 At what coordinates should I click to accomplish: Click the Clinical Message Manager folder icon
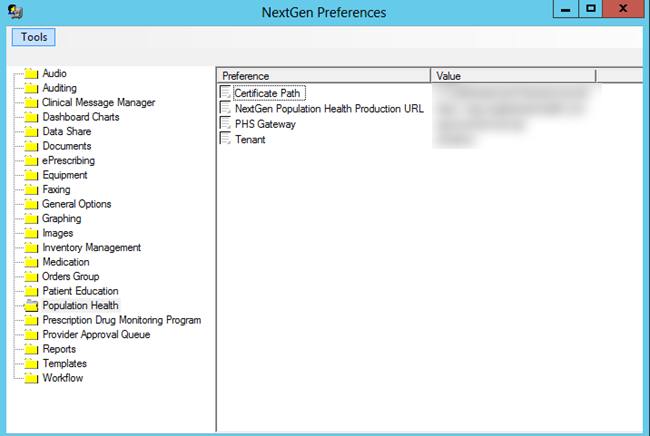pyautogui.click(x=31, y=103)
